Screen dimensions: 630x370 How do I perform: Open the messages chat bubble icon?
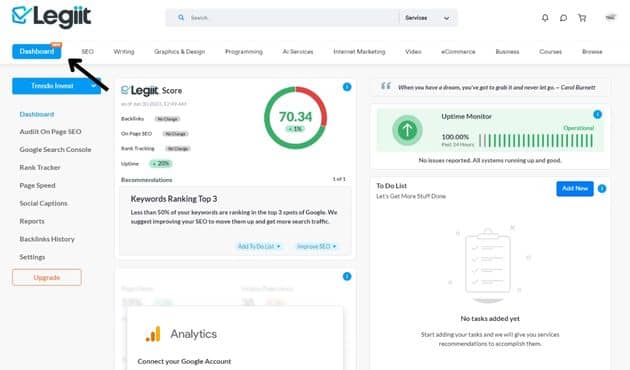(x=563, y=18)
